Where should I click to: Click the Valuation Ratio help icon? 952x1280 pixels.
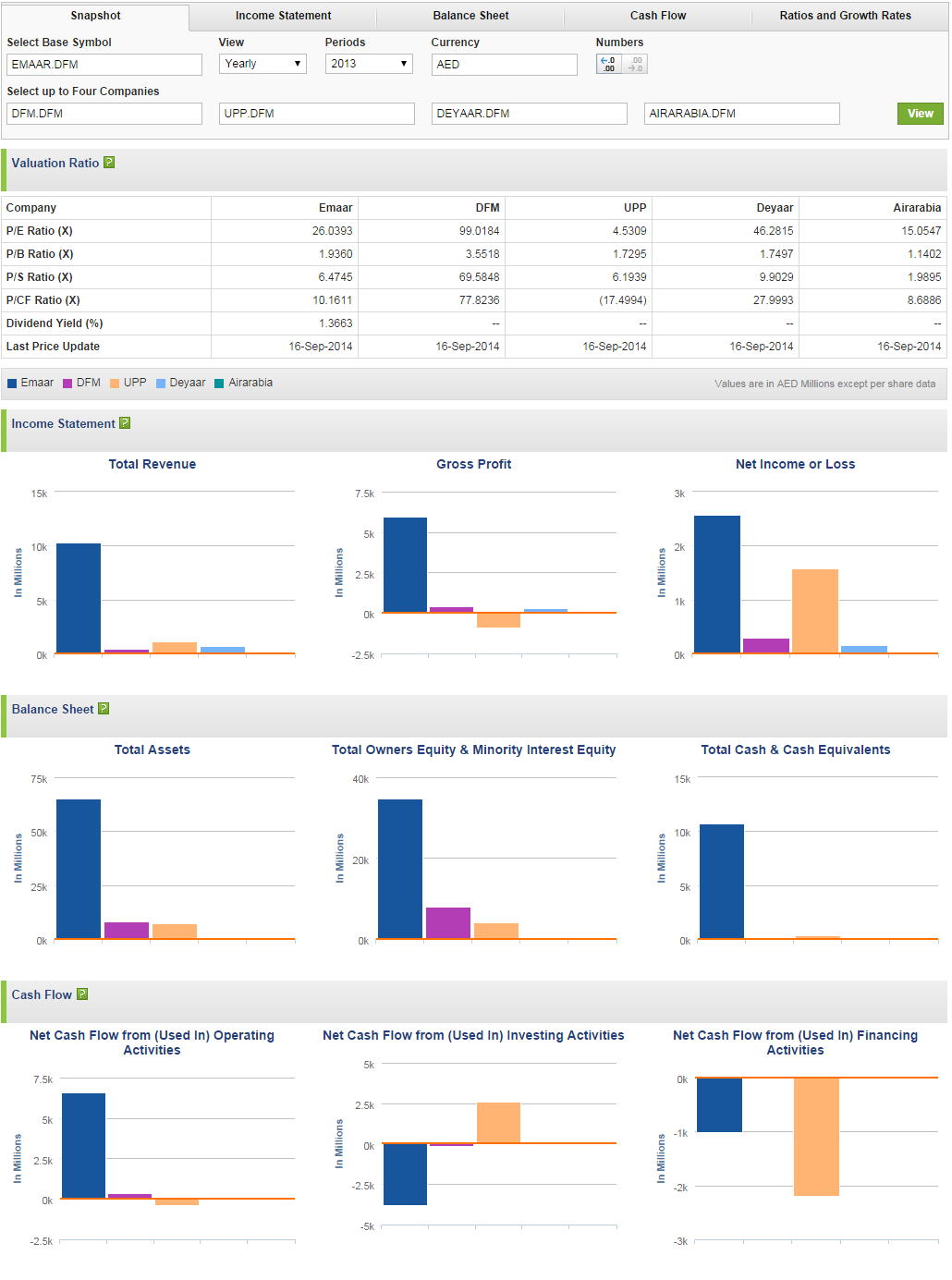click(109, 163)
